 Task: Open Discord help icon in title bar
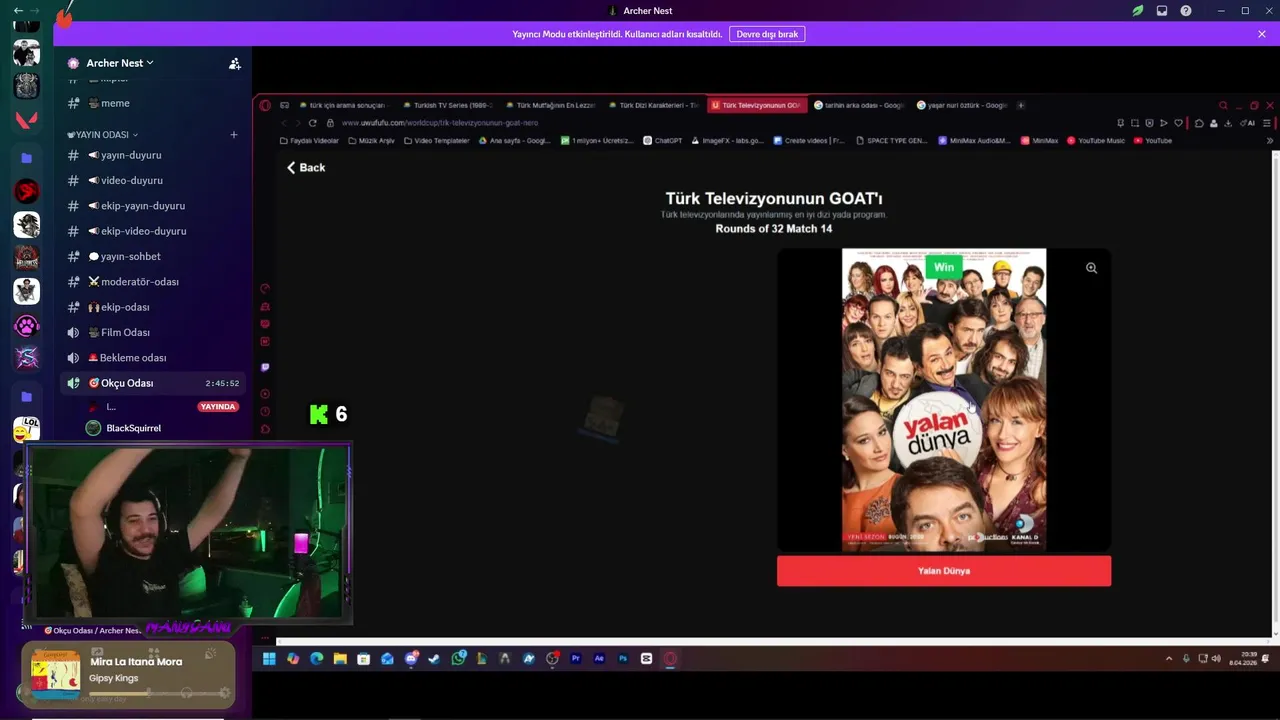pyautogui.click(x=1186, y=11)
